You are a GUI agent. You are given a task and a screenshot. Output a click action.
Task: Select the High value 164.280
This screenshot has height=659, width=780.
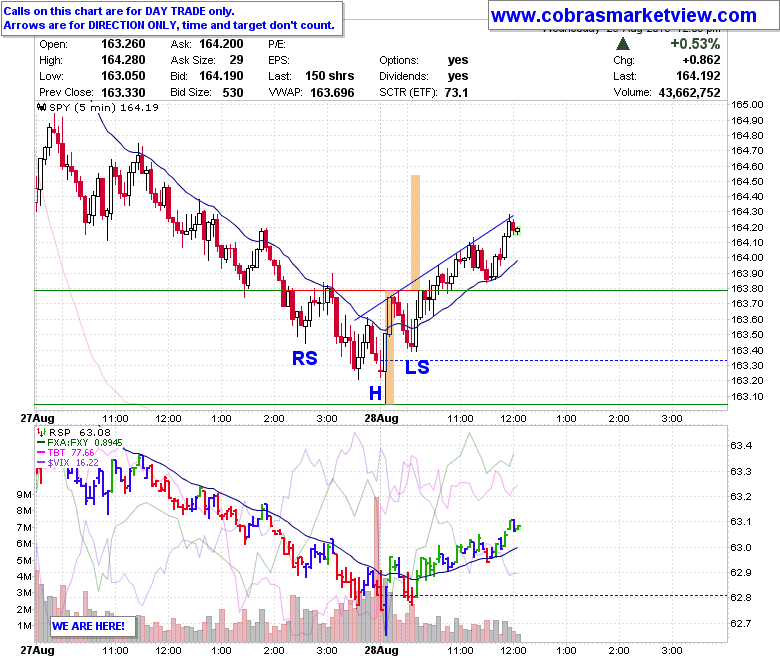123,60
